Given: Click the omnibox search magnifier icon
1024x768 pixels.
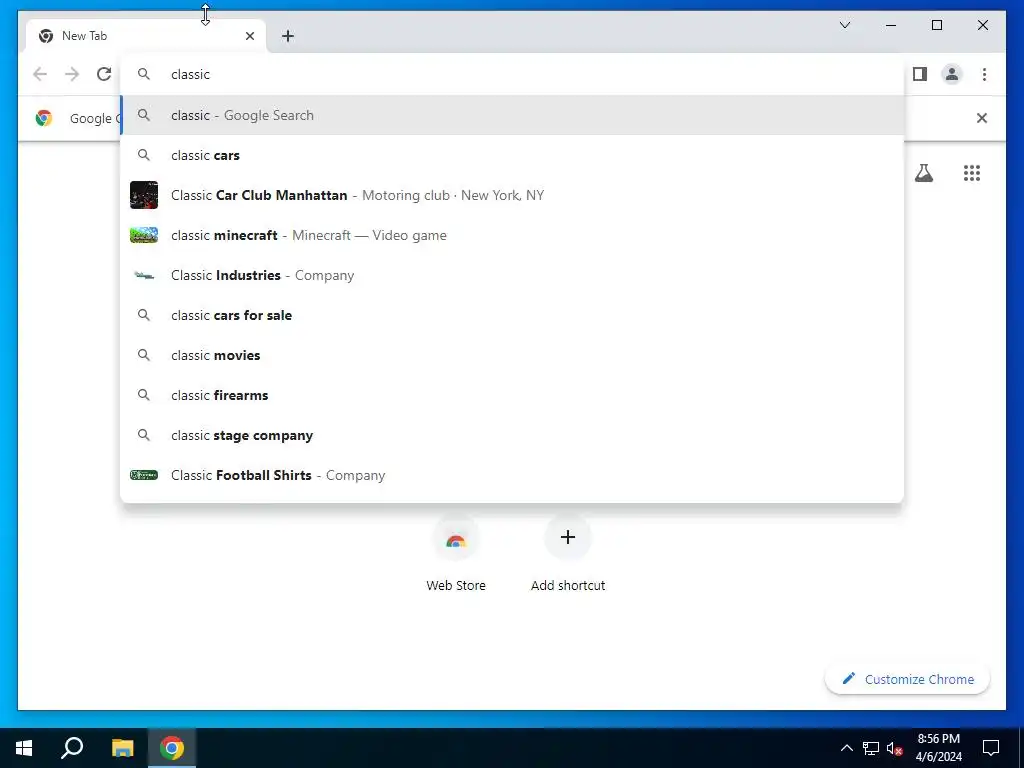Looking at the screenshot, I should (x=144, y=74).
